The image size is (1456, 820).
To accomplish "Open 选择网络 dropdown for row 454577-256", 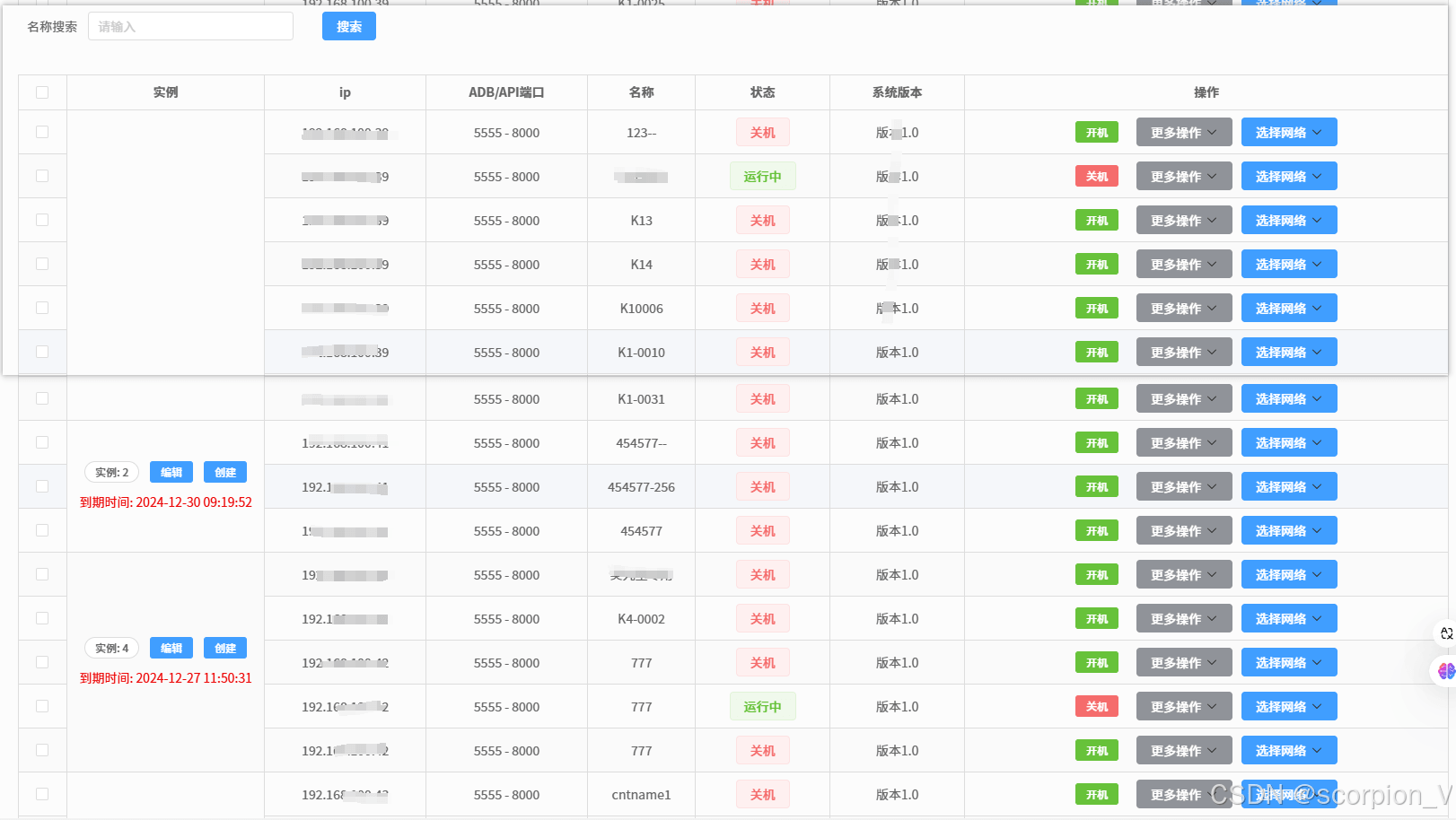I will tap(1289, 486).
